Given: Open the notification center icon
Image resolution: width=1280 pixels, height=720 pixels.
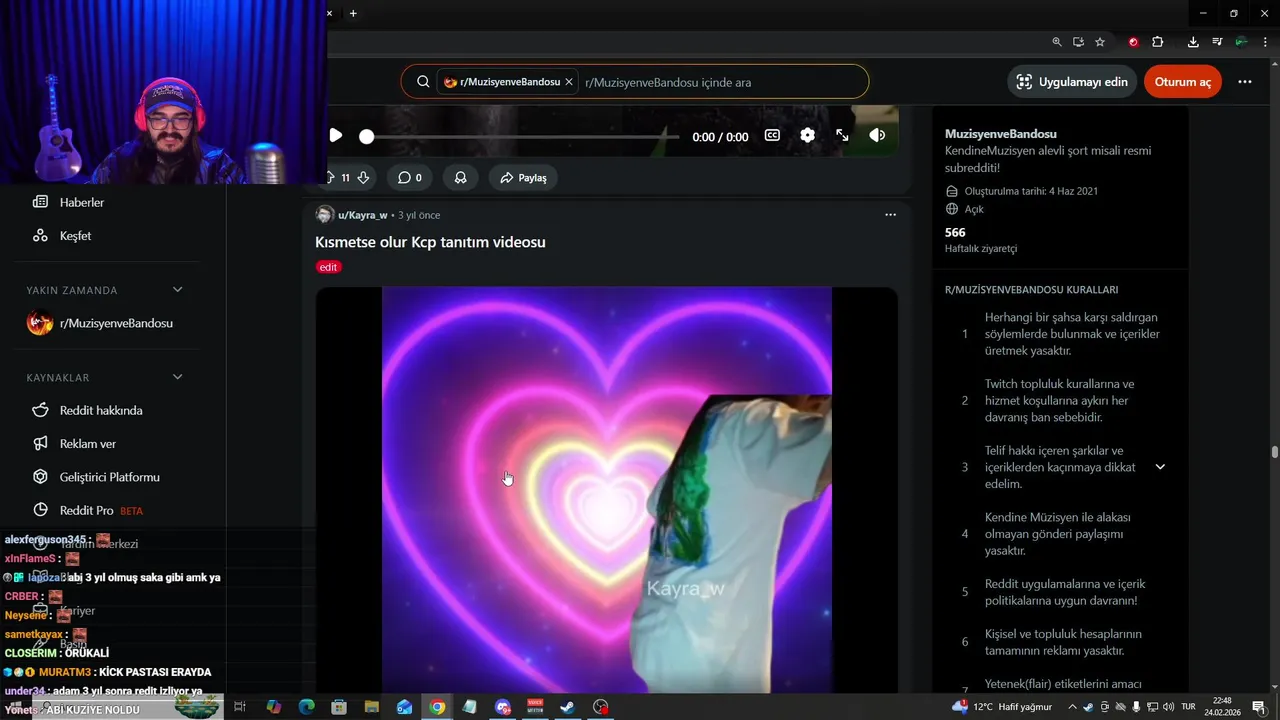Looking at the screenshot, I should tap(1259, 707).
